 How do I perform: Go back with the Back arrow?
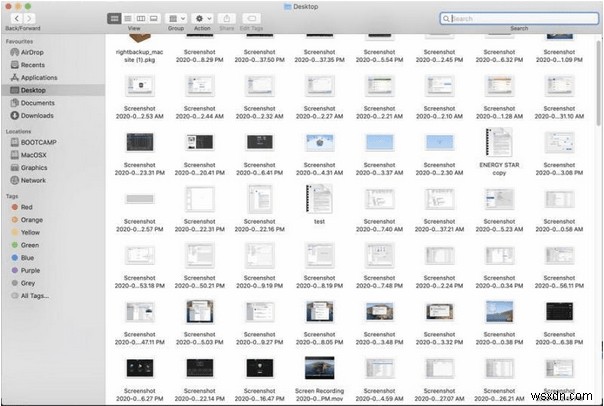pos(17,18)
